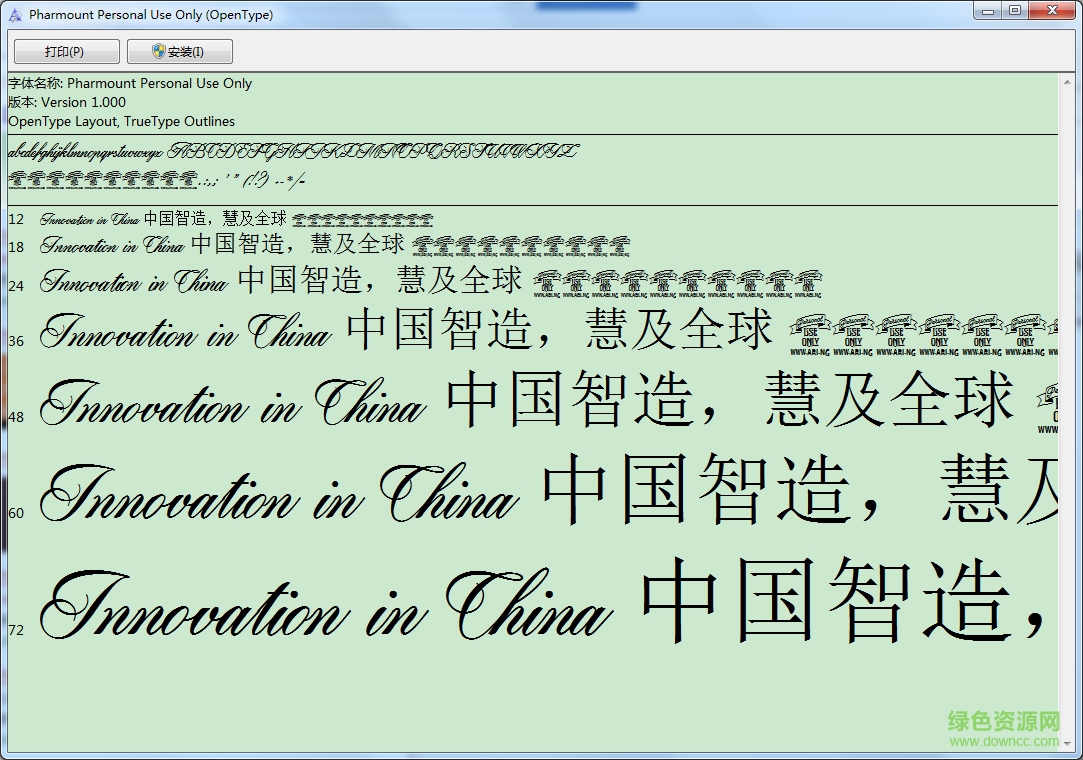Click the font viewer title bar icon
1083x760 pixels.
coord(15,15)
